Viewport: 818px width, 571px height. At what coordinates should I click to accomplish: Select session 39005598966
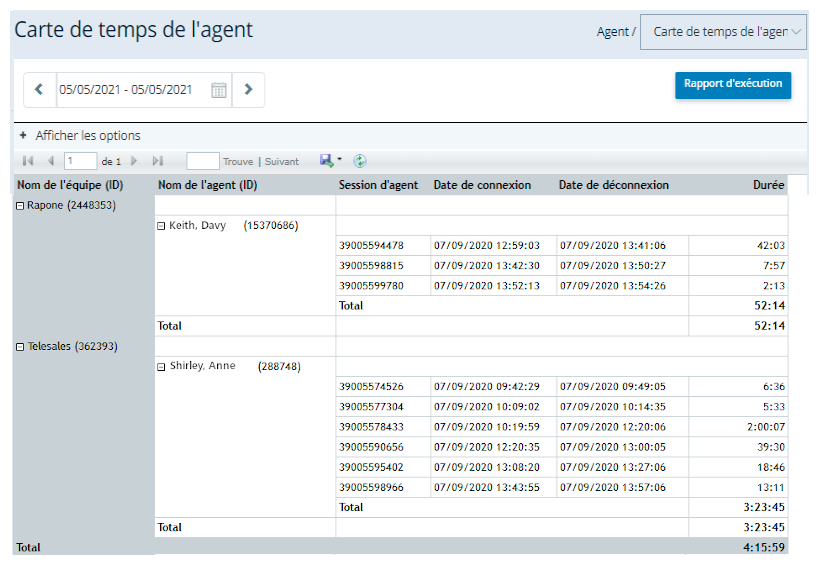[371, 488]
